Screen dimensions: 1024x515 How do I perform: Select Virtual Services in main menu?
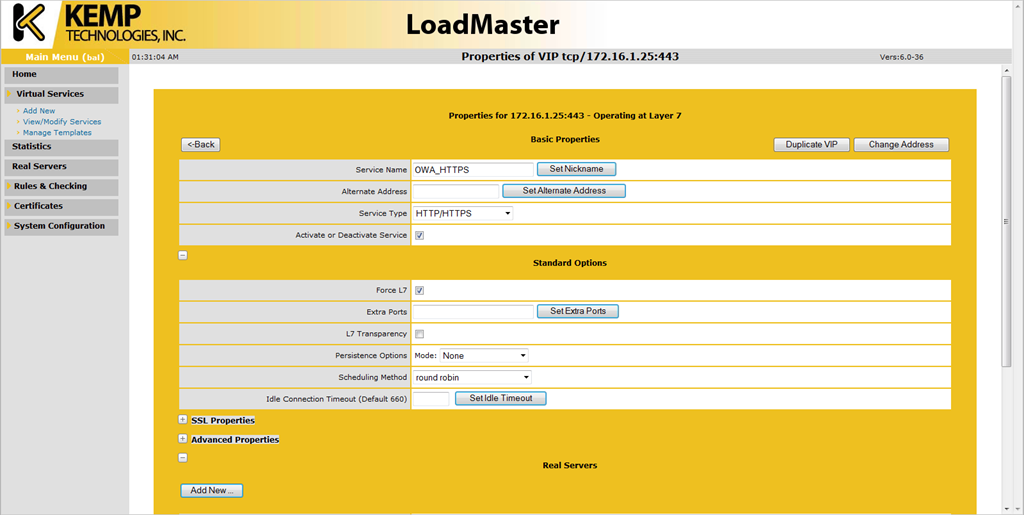(x=61, y=95)
